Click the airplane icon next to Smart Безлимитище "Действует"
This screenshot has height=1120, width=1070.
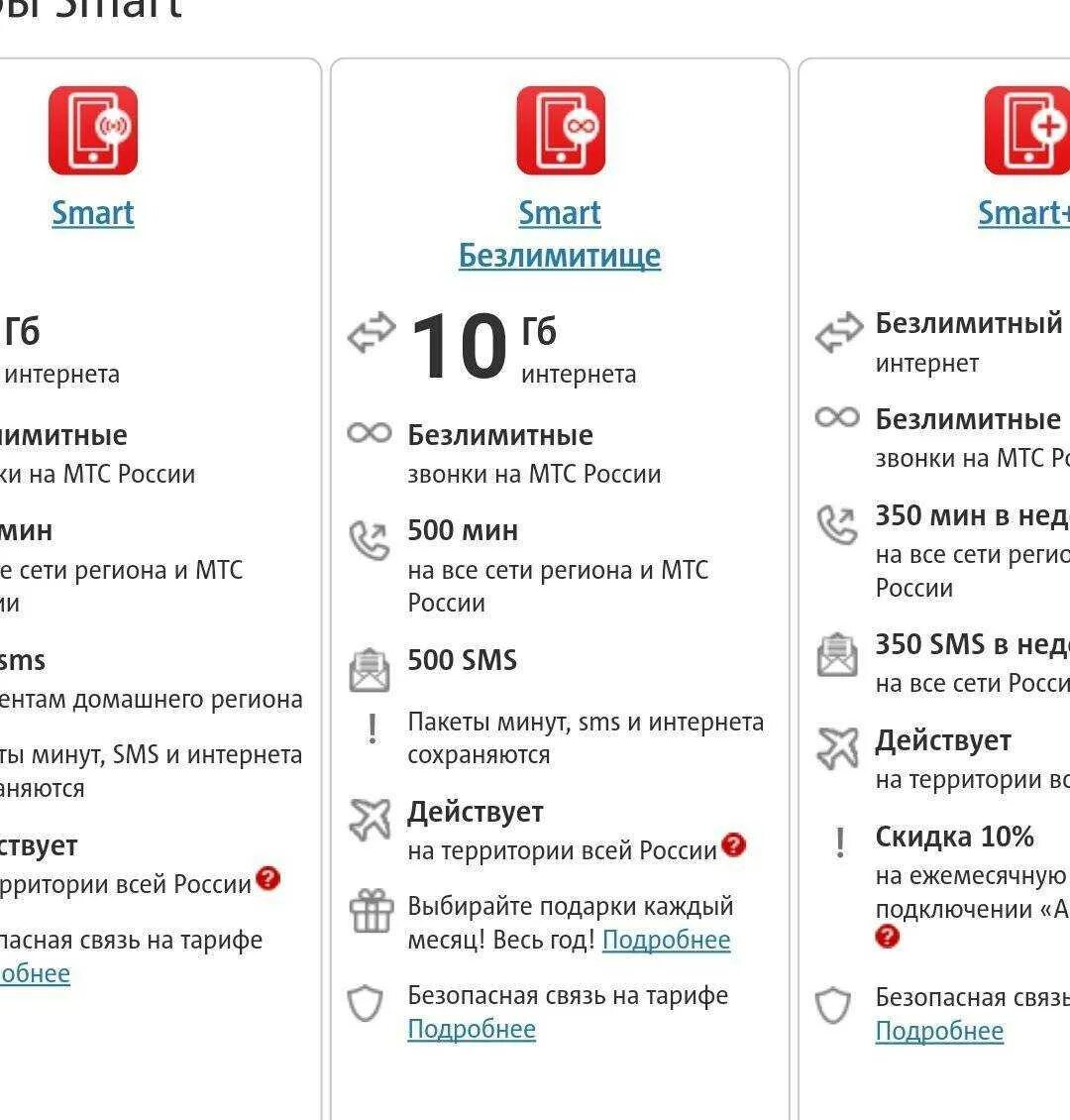370,819
